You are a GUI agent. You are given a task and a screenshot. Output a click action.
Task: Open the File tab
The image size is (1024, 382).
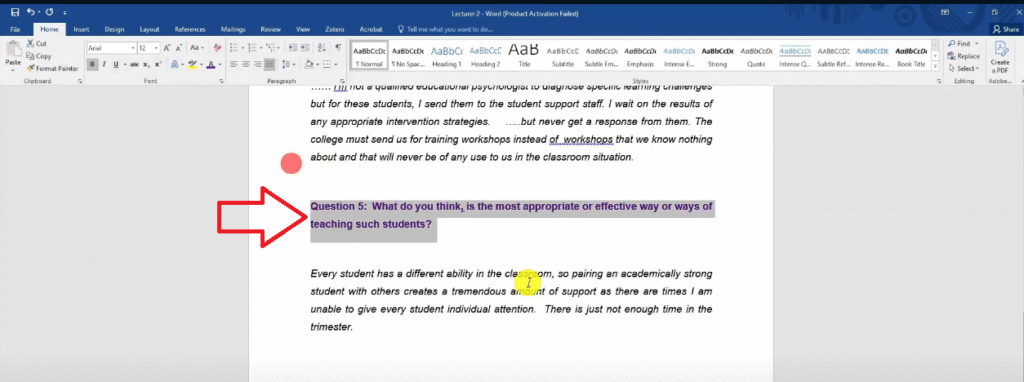pos(16,29)
